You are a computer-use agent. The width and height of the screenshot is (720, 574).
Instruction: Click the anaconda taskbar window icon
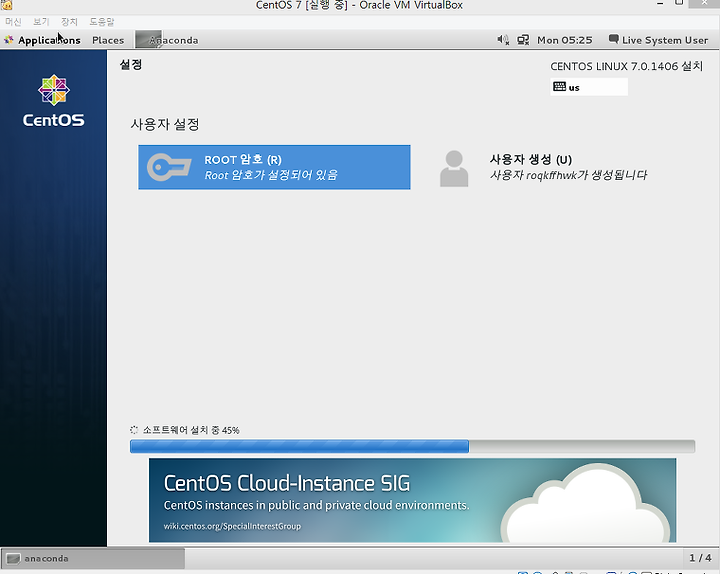coord(13,559)
